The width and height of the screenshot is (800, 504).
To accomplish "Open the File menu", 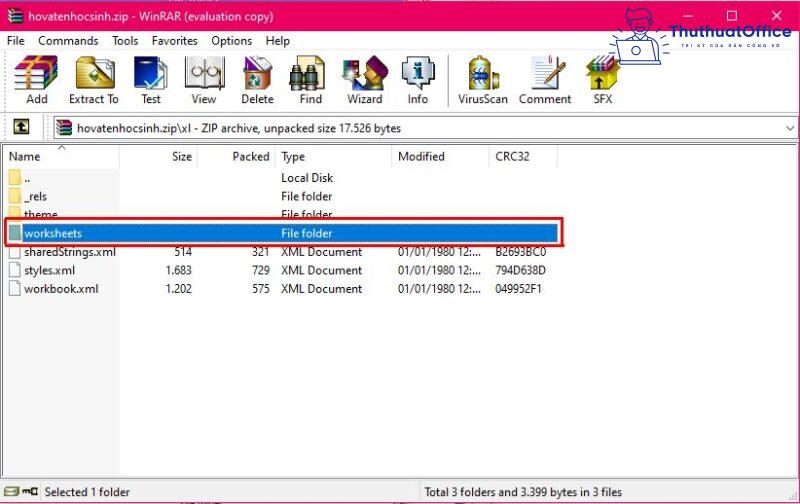I will 15,41.
